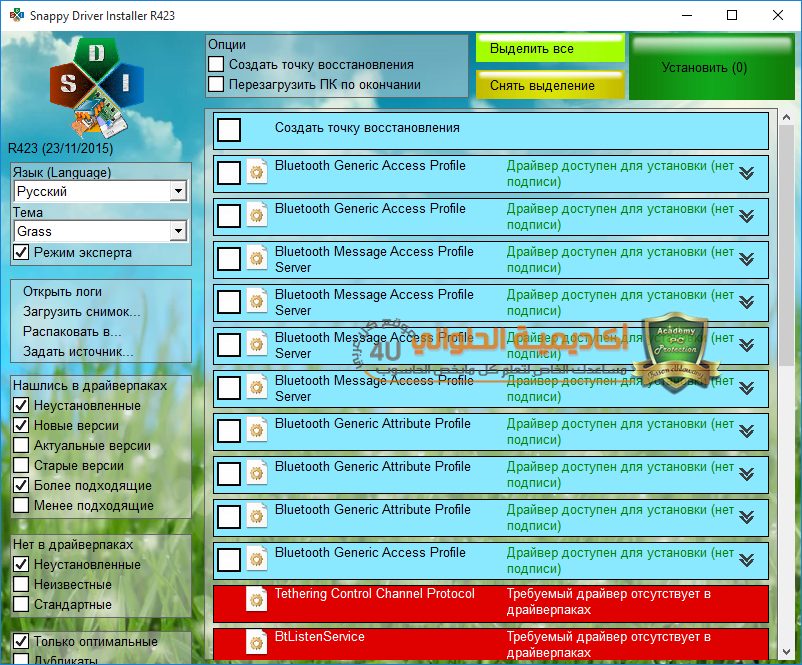Toggle the Режим эксперта checkbox
The height and width of the screenshot is (665, 802).
pyautogui.click(x=21, y=252)
